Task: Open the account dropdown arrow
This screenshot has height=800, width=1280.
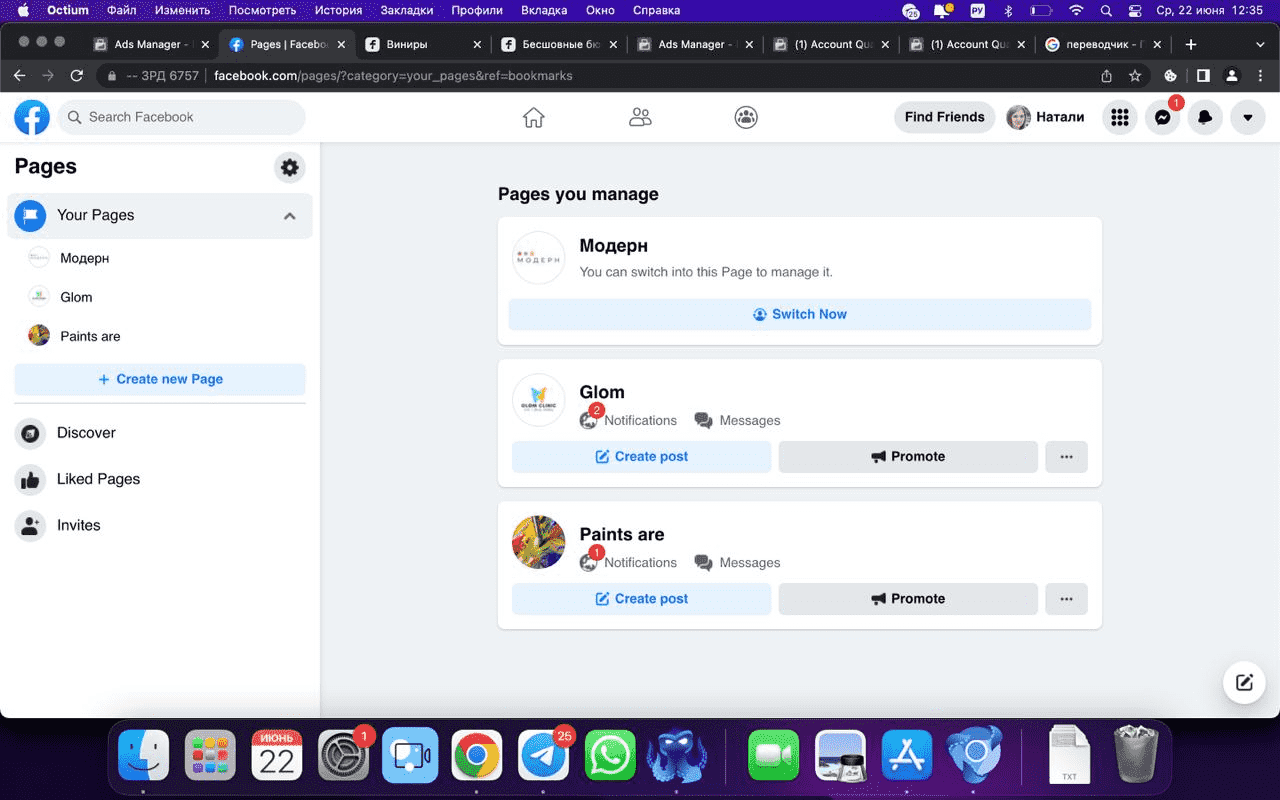Action: (x=1247, y=117)
